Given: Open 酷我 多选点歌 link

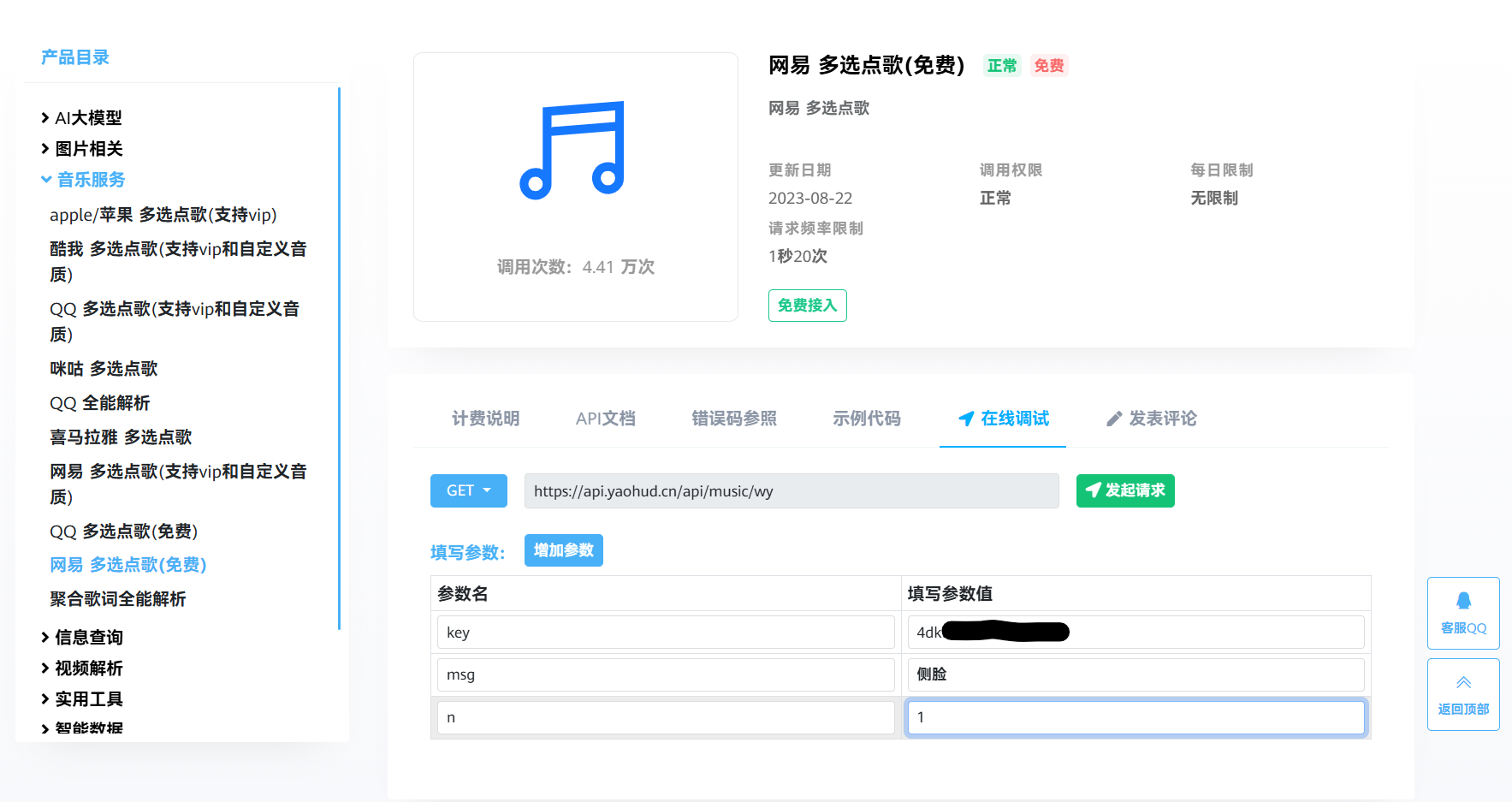Looking at the screenshot, I should tap(178, 262).
